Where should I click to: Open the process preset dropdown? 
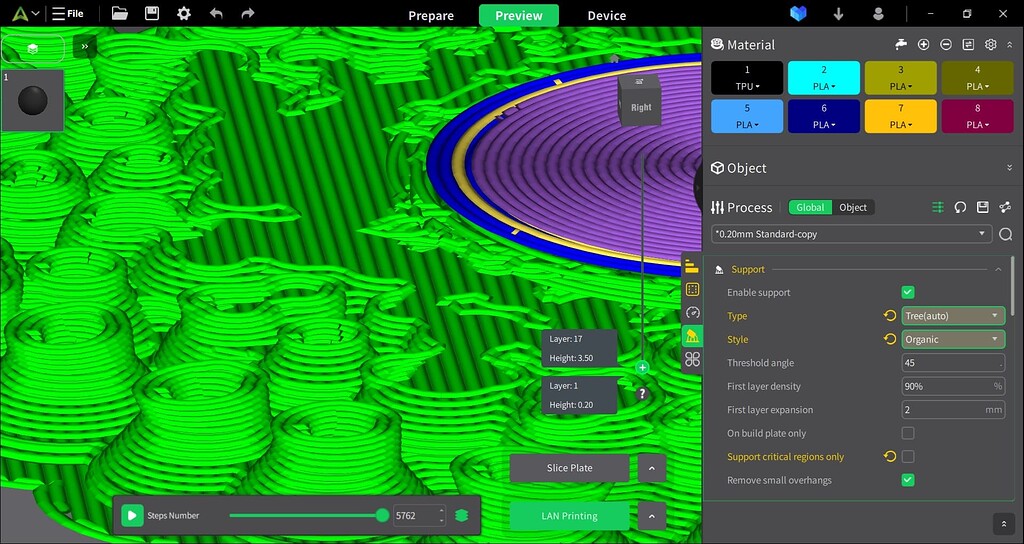coord(851,234)
